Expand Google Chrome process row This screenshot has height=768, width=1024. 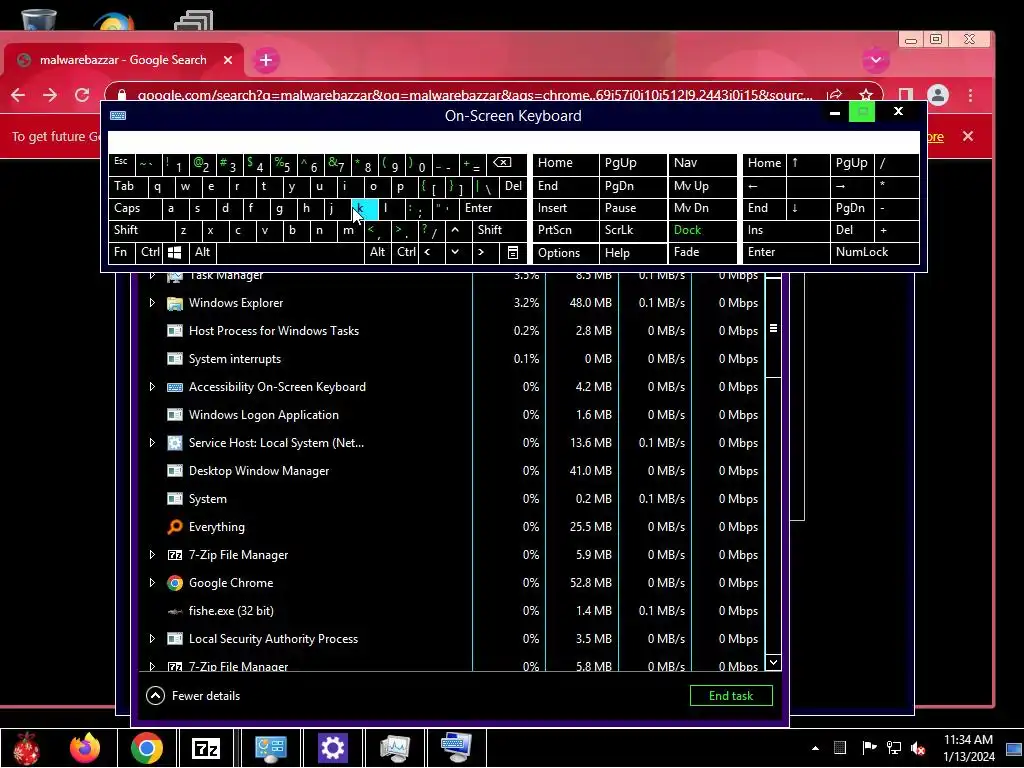(x=152, y=583)
